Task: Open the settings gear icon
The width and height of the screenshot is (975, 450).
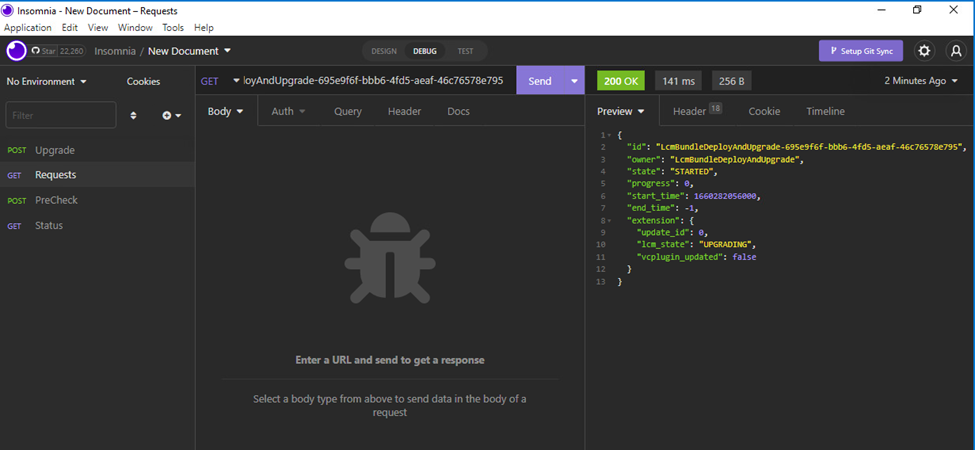Action: pos(924,51)
